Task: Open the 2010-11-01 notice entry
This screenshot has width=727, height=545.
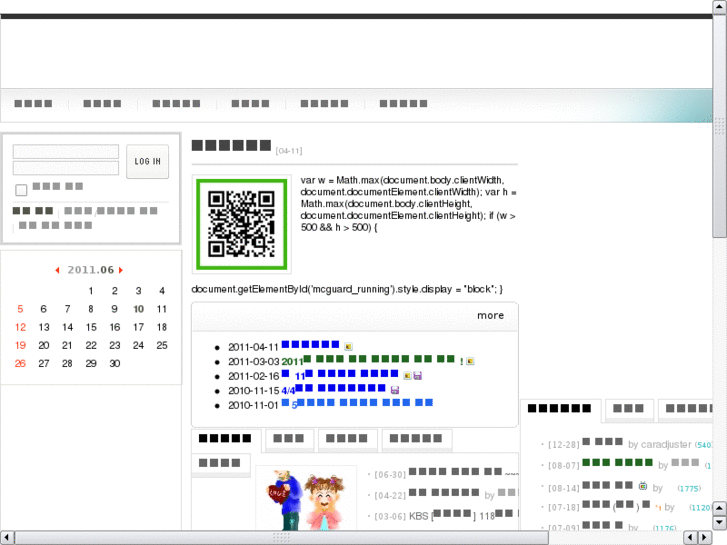Action: 357,404
